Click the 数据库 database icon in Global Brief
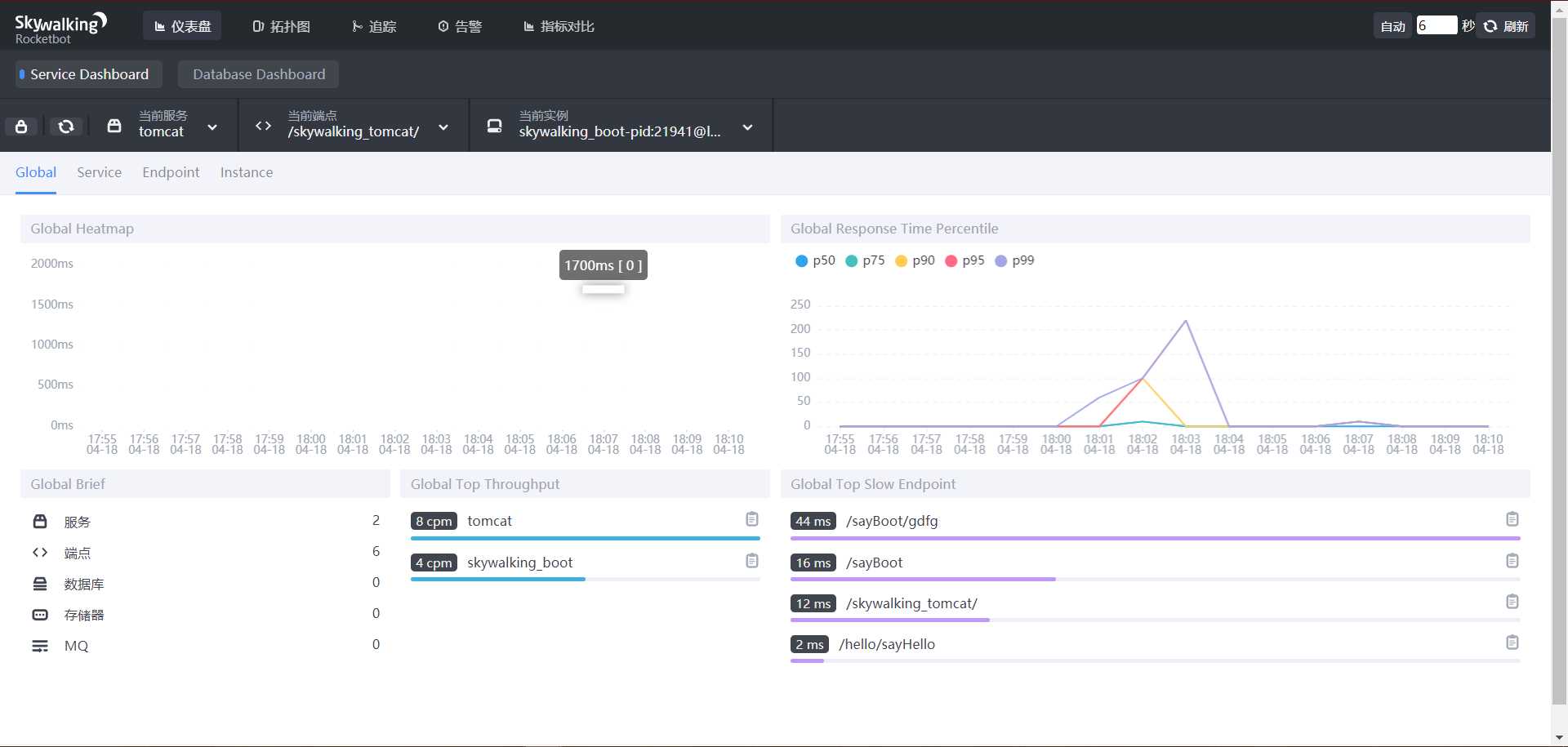This screenshot has height=747, width=1568. pos(40,583)
